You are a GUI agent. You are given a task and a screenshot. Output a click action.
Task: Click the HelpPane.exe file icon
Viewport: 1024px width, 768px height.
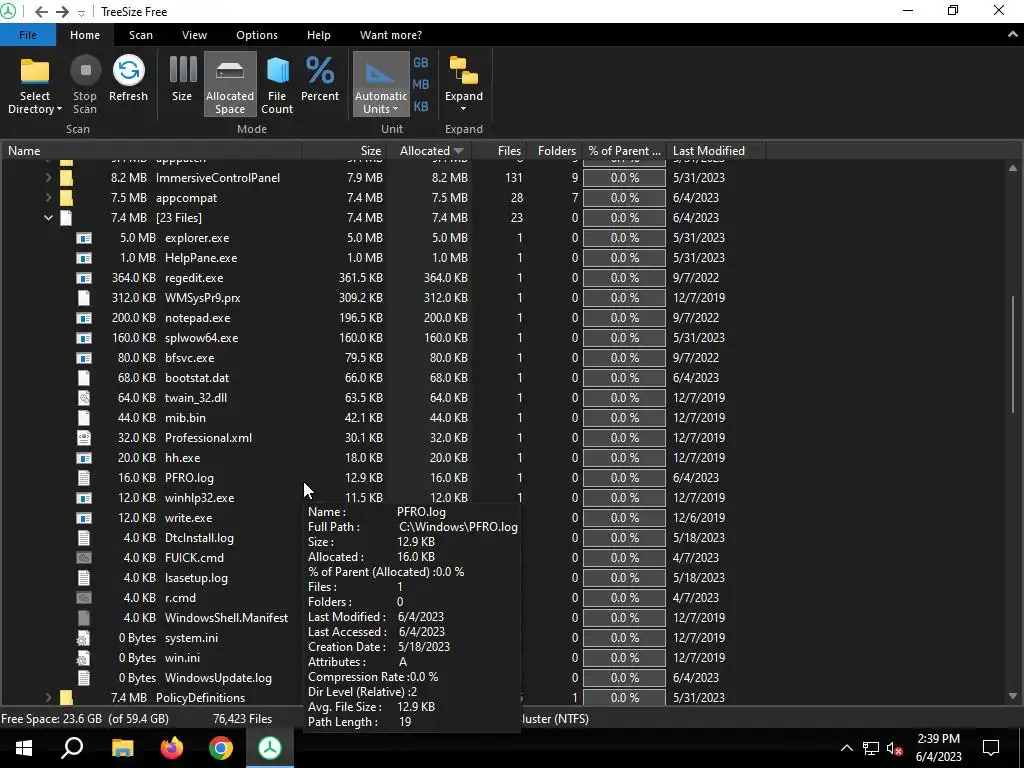(84, 257)
